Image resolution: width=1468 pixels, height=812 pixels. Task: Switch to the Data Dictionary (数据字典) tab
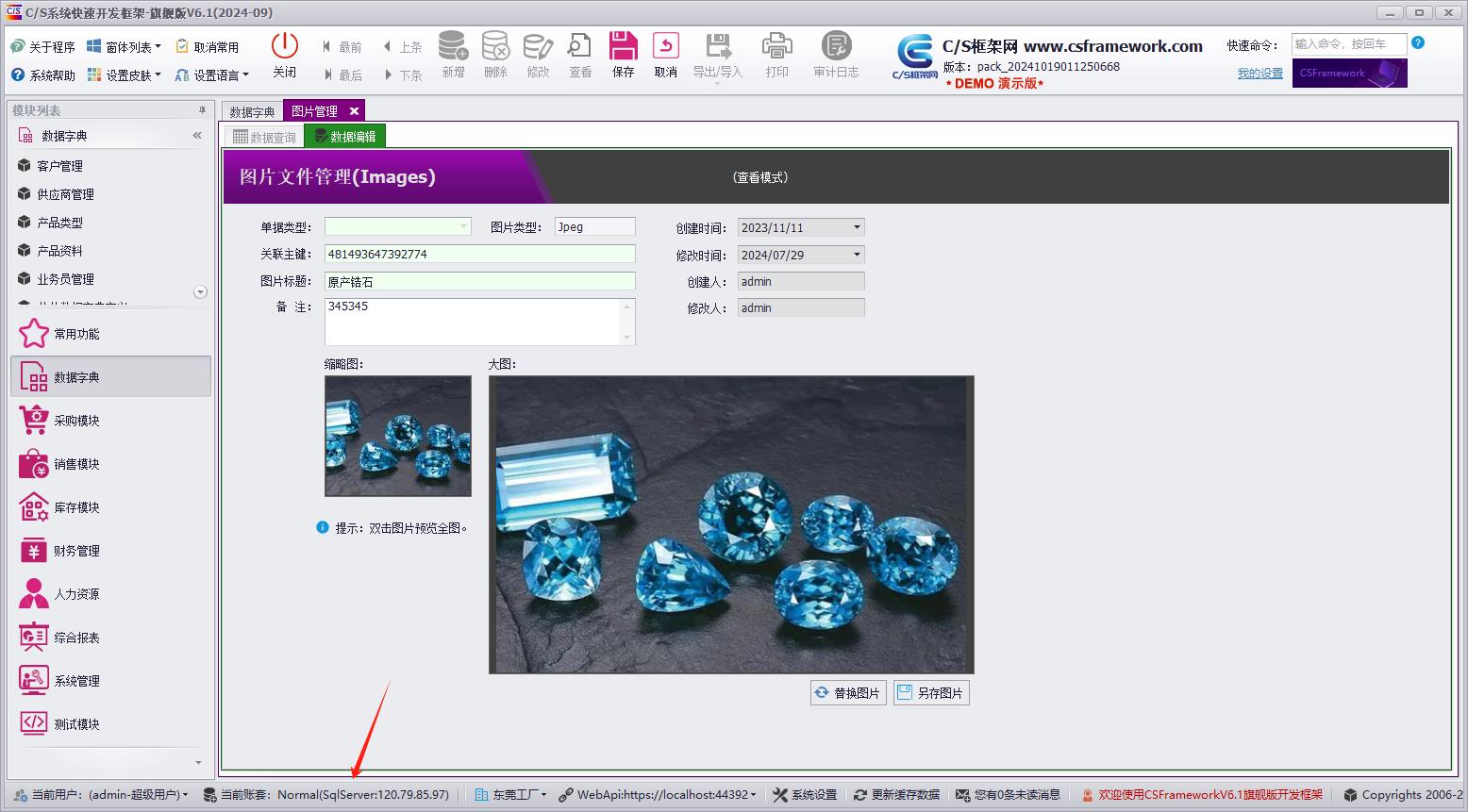[252, 111]
